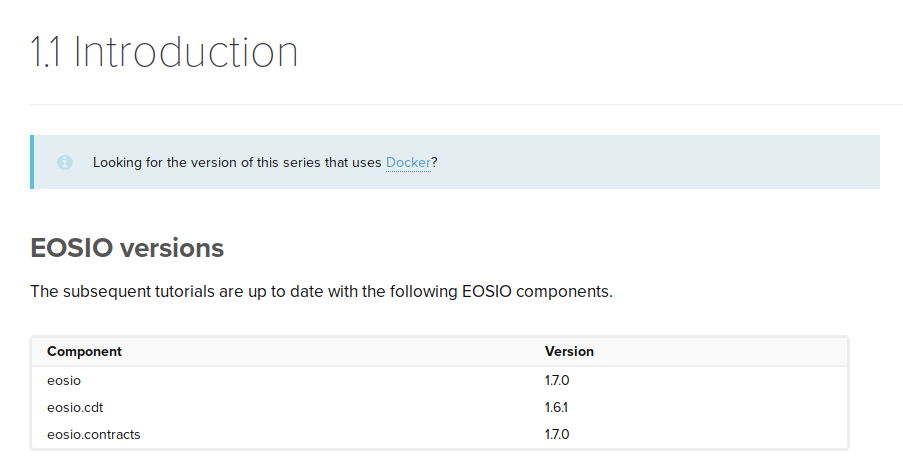Click the Version column header
This screenshot has width=903, height=474.
tap(569, 352)
